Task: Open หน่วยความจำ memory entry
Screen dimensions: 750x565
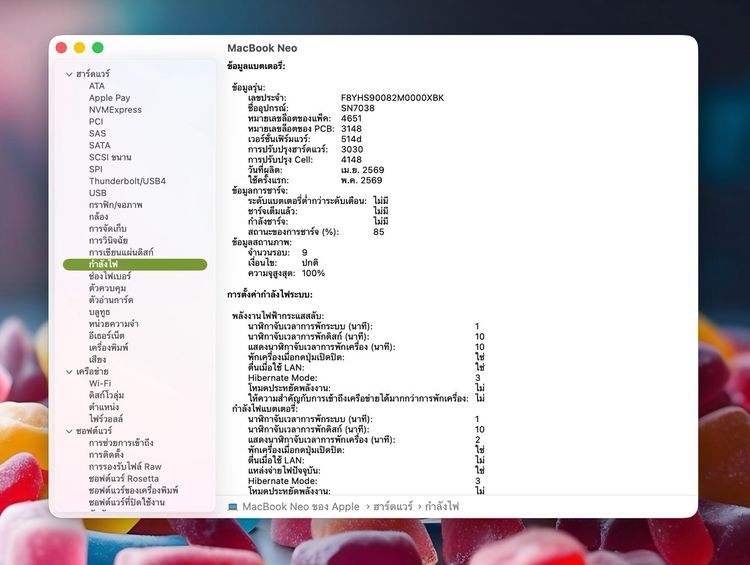Action: click(x=113, y=324)
